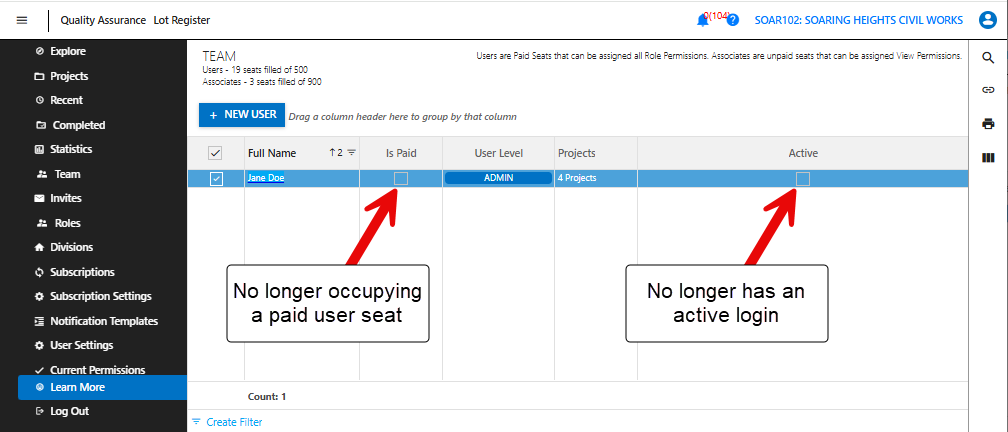The width and height of the screenshot is (1008, 432).
Task: Click the Statistics chart icon in sidebar
Action: [39, 149]
